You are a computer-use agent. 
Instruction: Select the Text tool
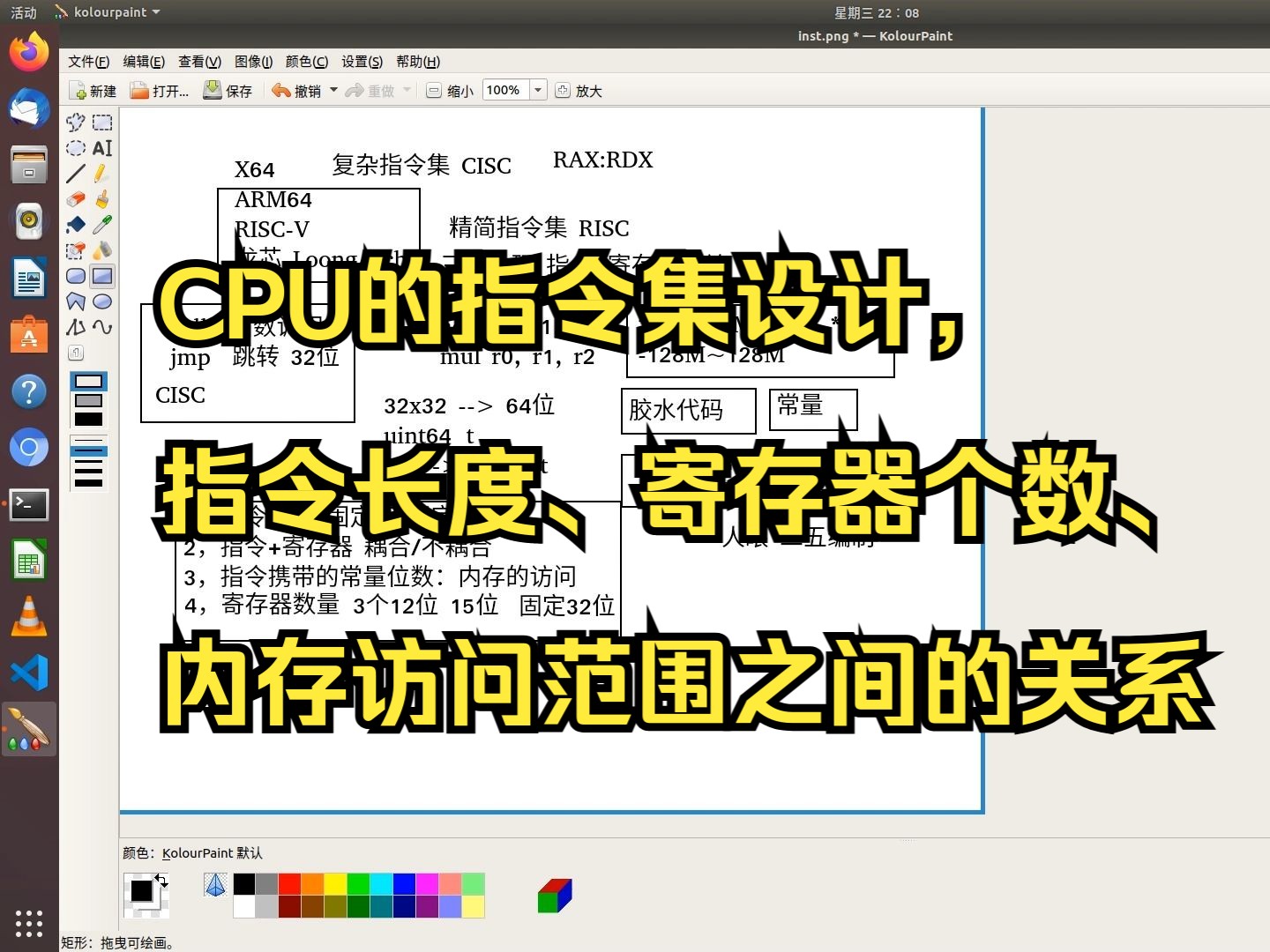click(102, 148)
